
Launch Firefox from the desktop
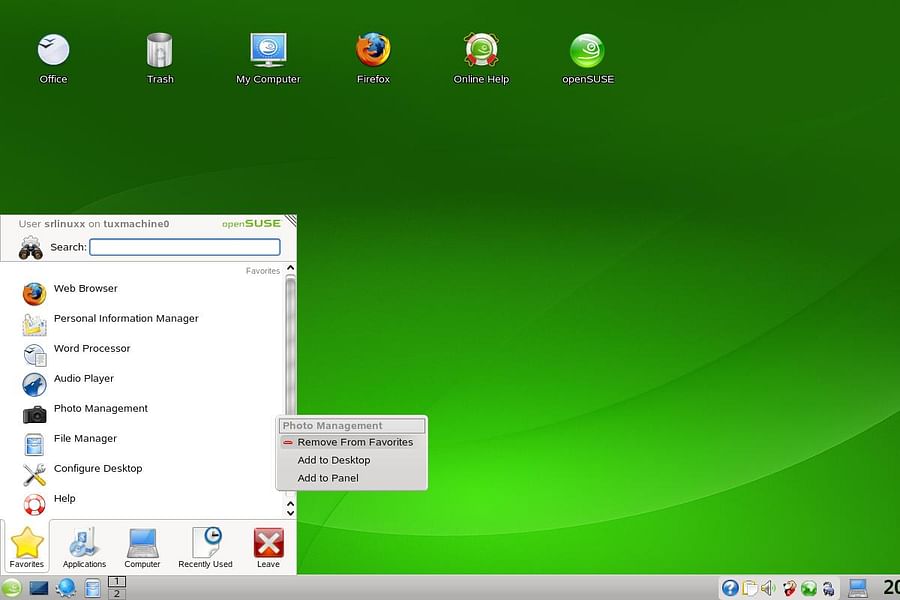coord(373,48)
